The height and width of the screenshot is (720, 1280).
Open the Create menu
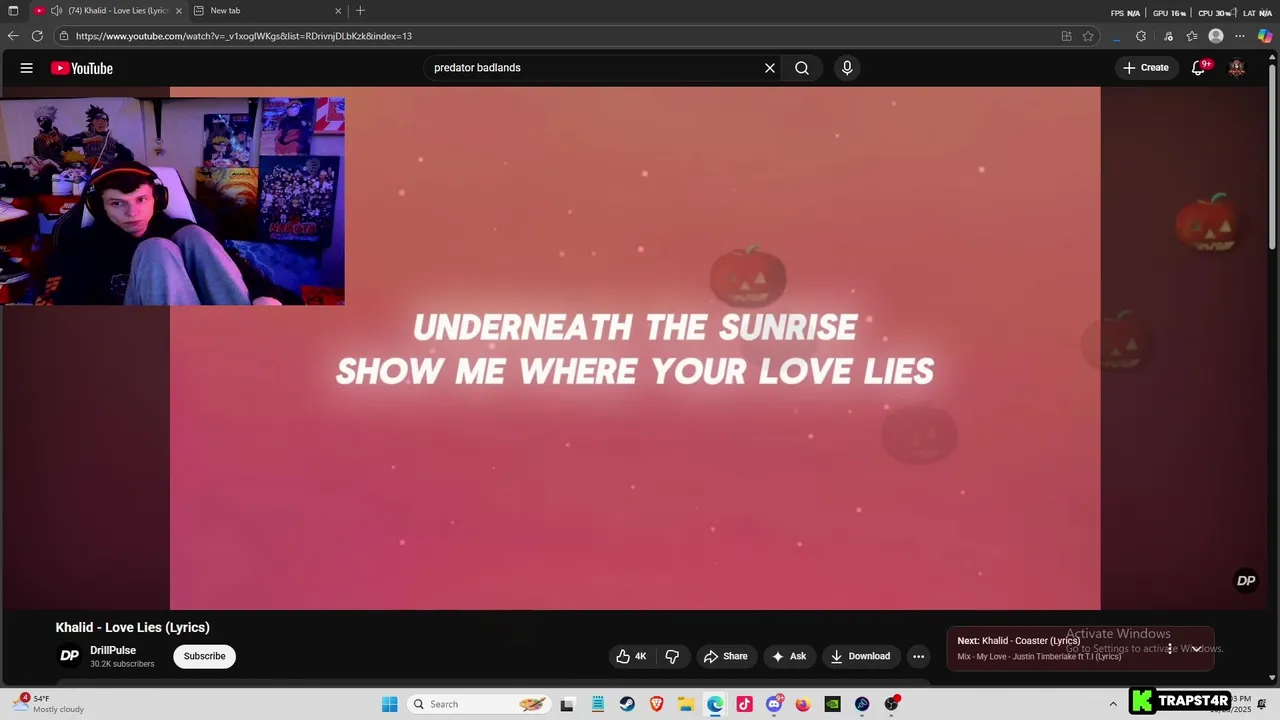pos(1146,68)
